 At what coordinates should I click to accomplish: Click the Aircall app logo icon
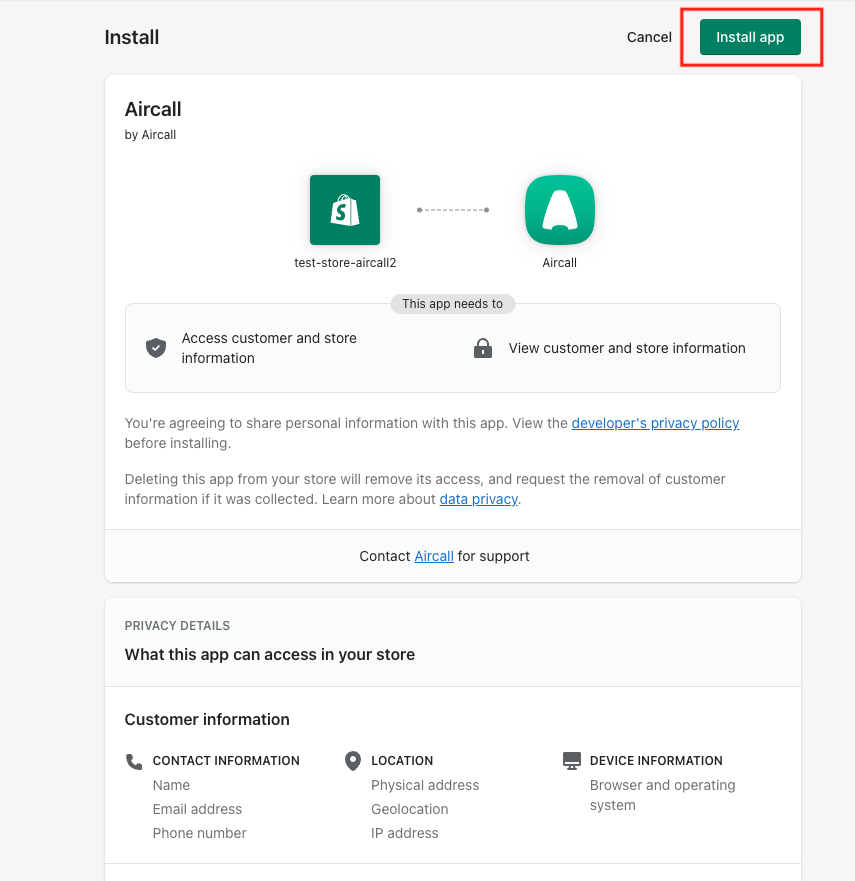point(560,210)
